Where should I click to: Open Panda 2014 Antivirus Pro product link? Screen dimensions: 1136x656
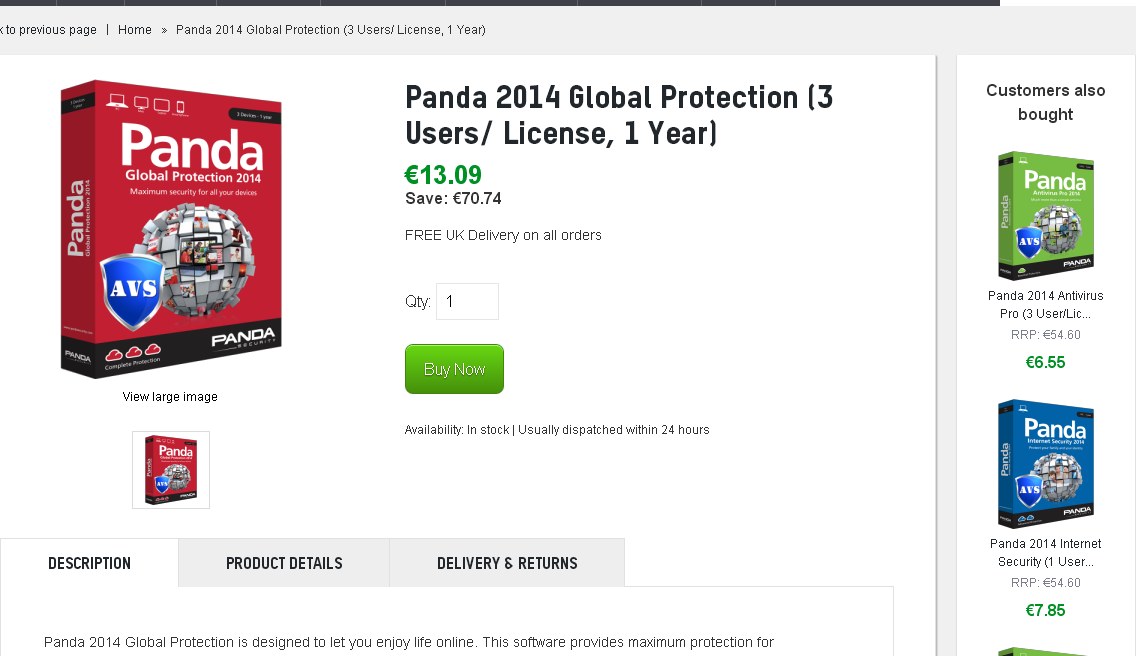pos(1045,305)
